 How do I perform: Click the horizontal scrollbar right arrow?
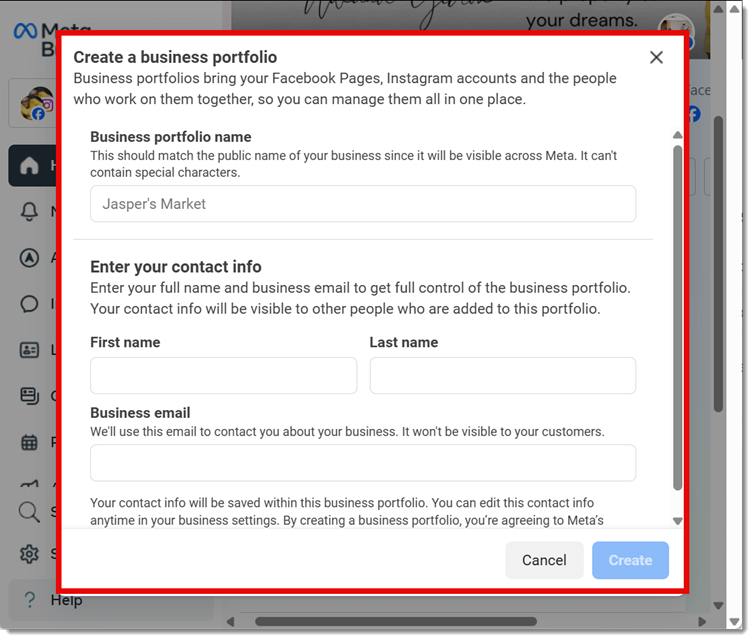702,622
